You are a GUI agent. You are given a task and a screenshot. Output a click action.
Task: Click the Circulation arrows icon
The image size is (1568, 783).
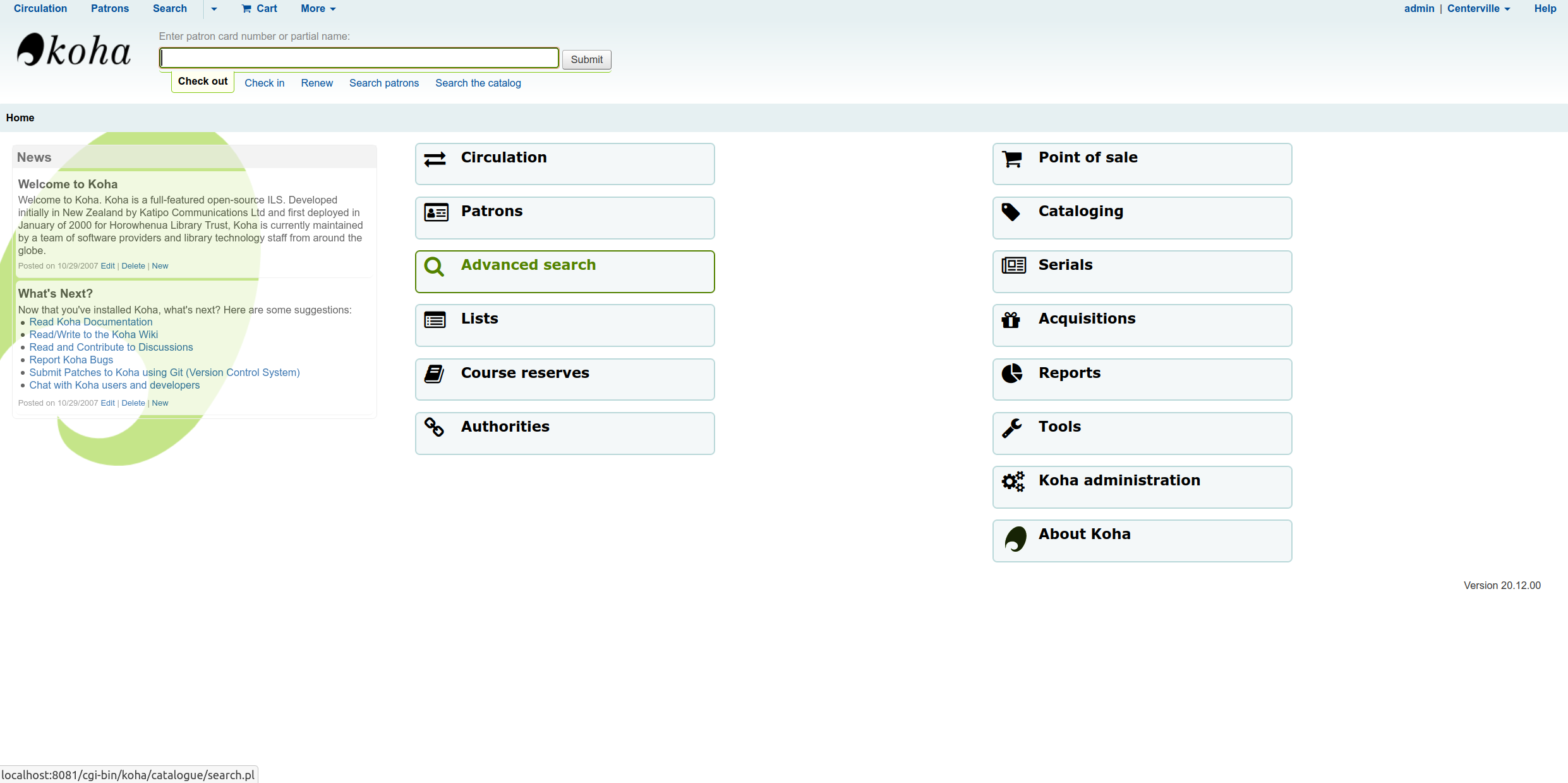point(435,159)
